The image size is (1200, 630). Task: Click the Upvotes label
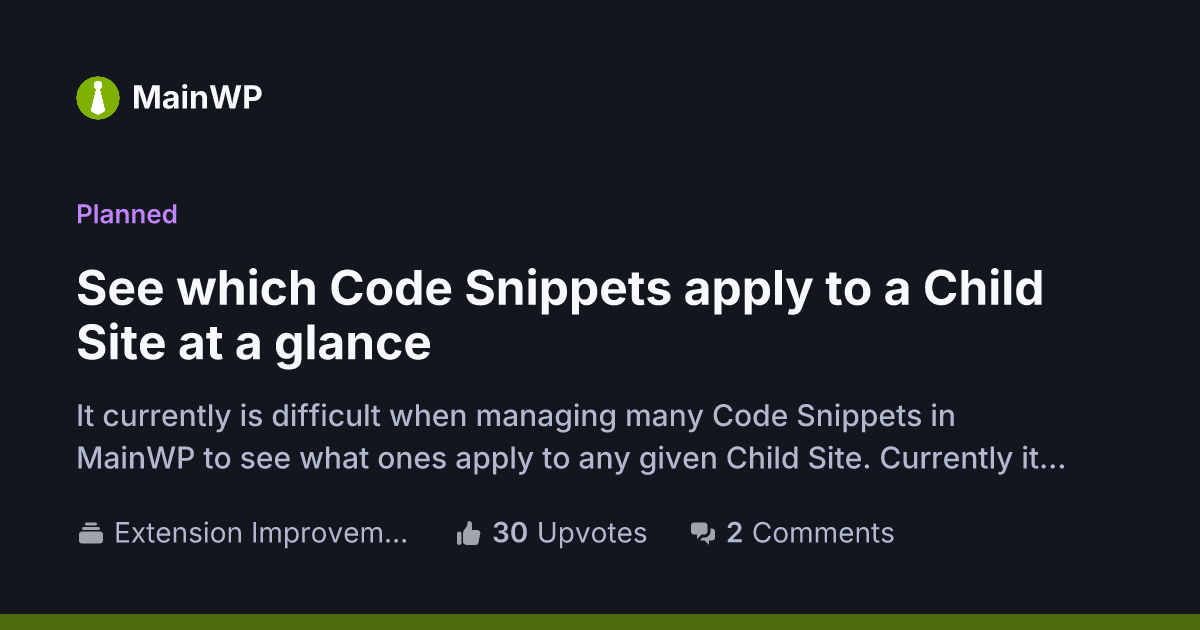pyautogui.click(x=592, y=533)
